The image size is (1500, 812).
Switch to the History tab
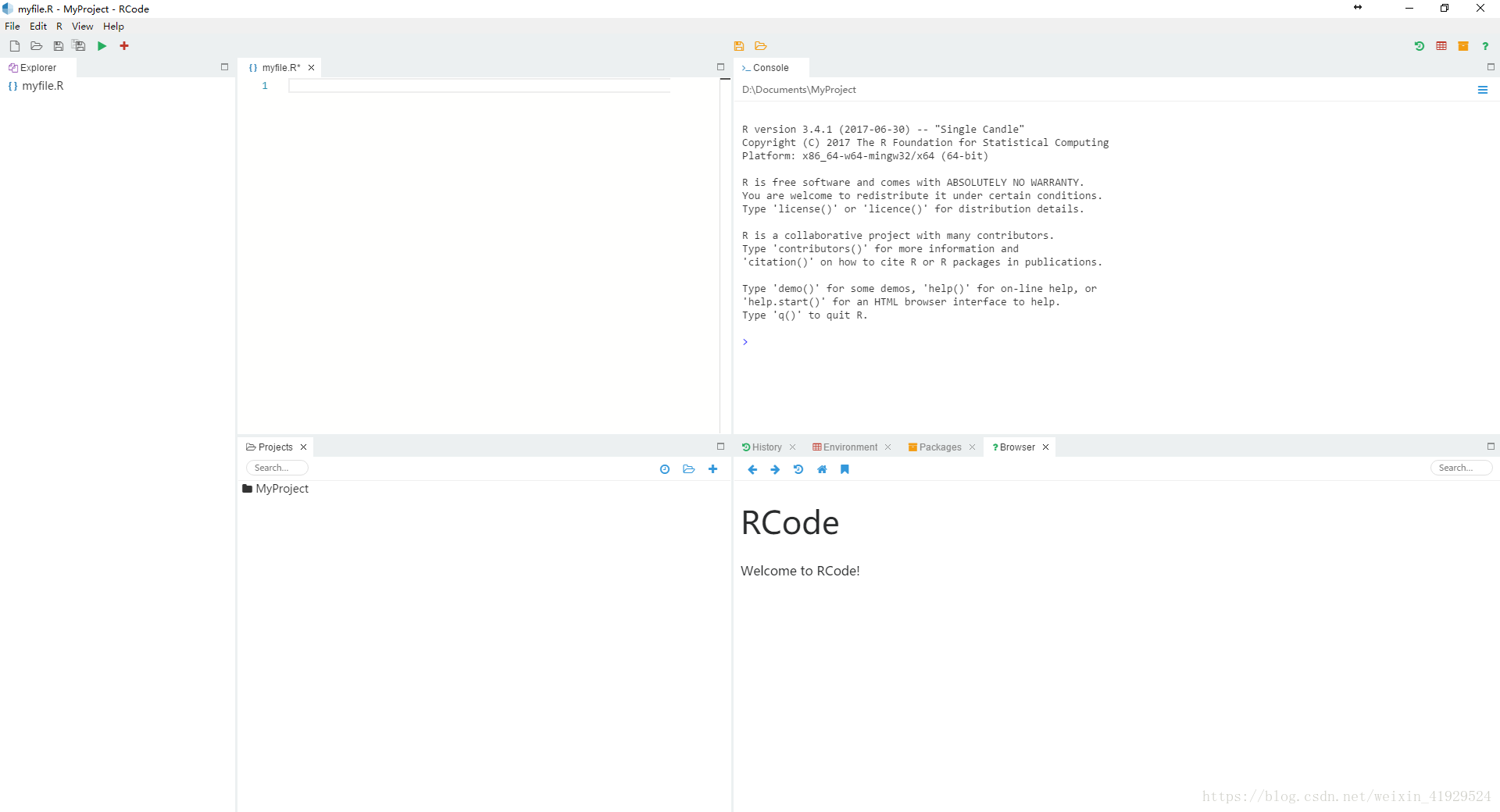click(762, 447)
